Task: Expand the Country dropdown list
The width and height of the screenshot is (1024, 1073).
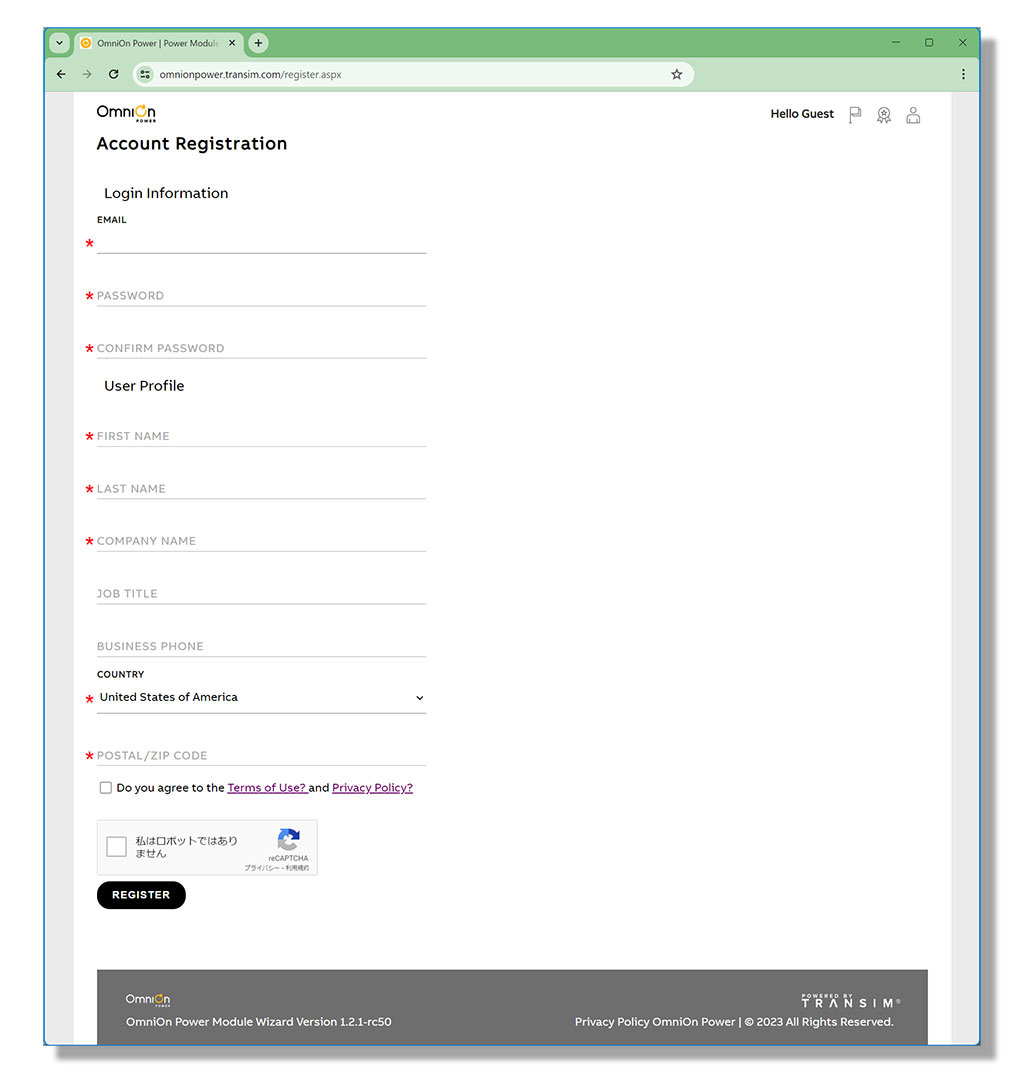Action: point(260,698)
